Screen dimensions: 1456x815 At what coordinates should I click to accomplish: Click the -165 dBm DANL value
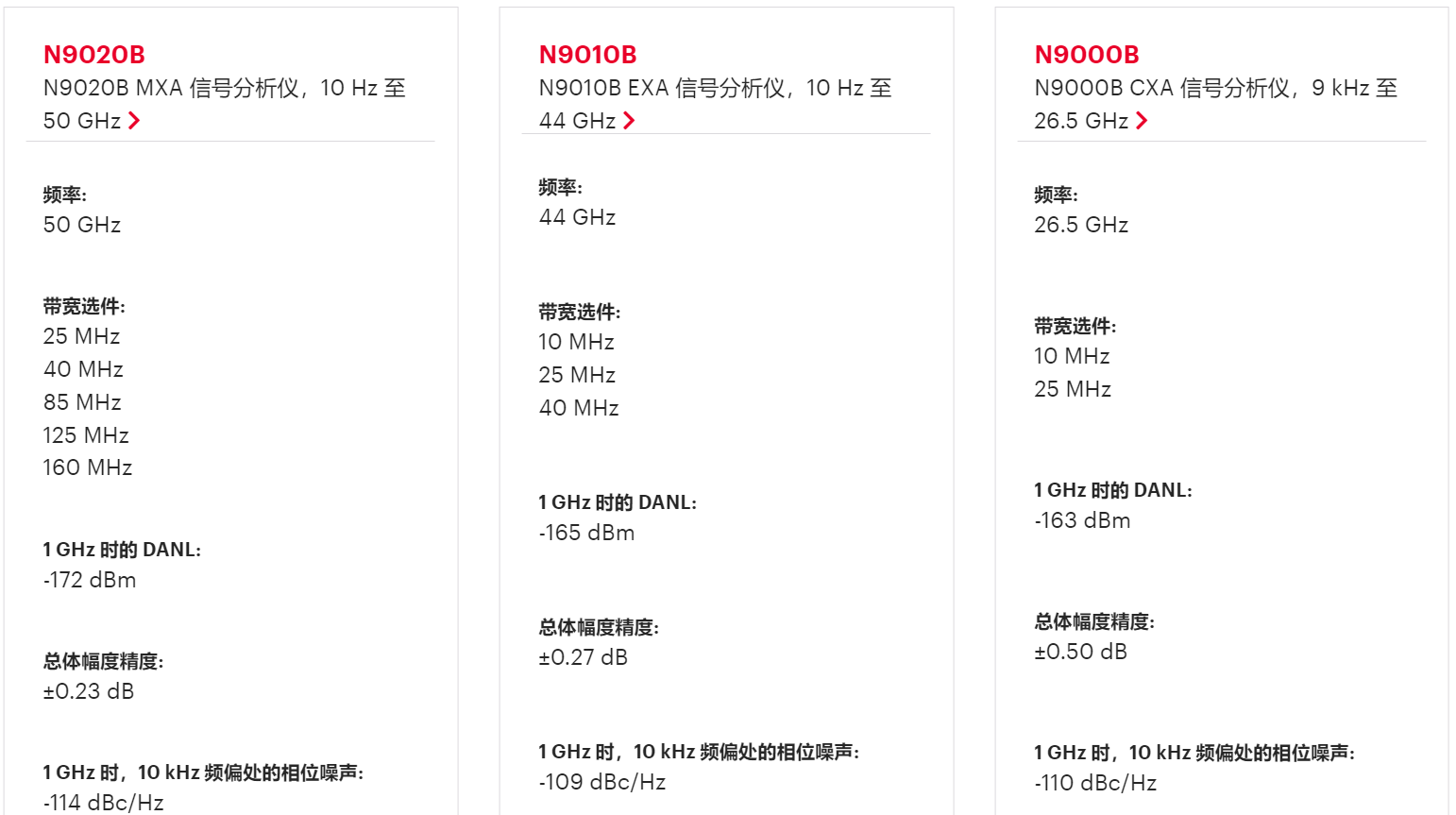[586, 533]
